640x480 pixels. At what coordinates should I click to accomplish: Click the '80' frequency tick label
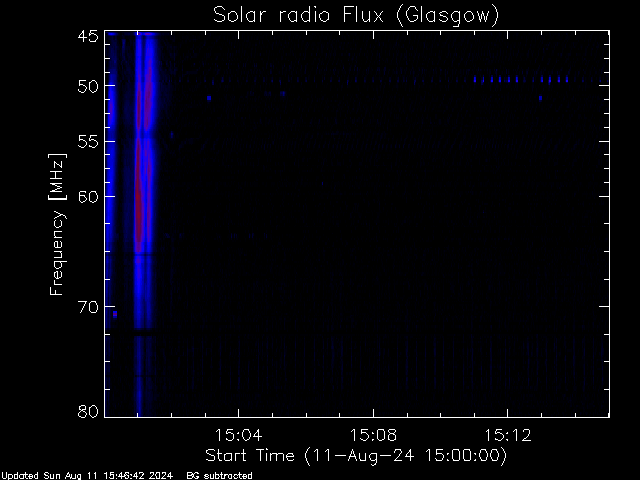click(x=88, y=411)
